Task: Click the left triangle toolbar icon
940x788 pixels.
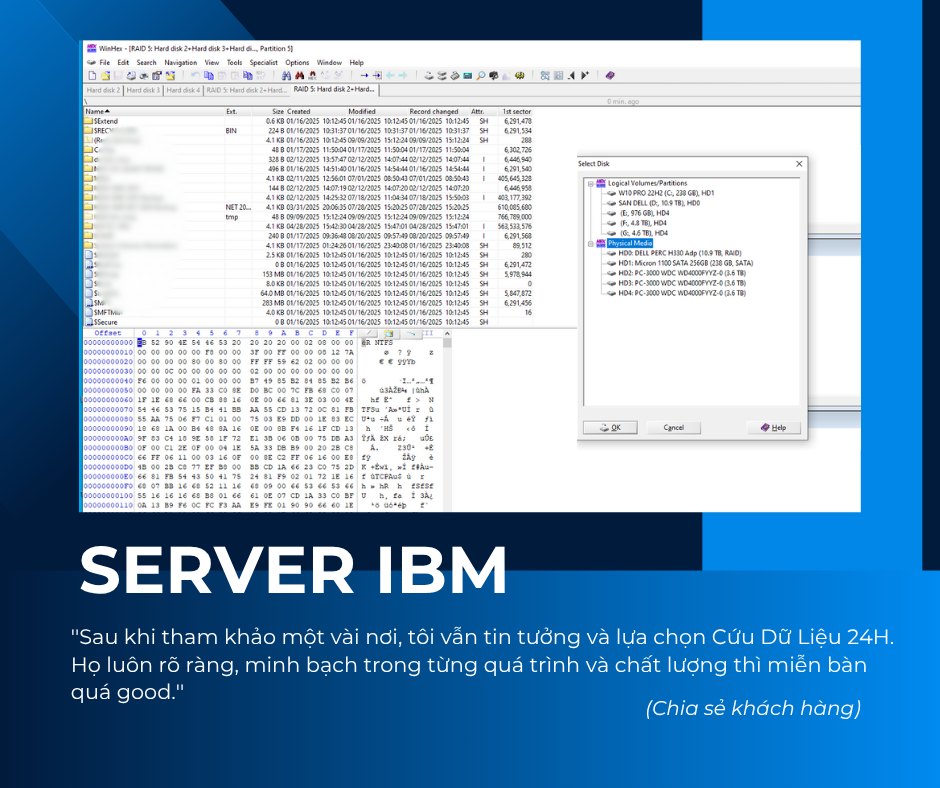Action: (x=571, y=76)
